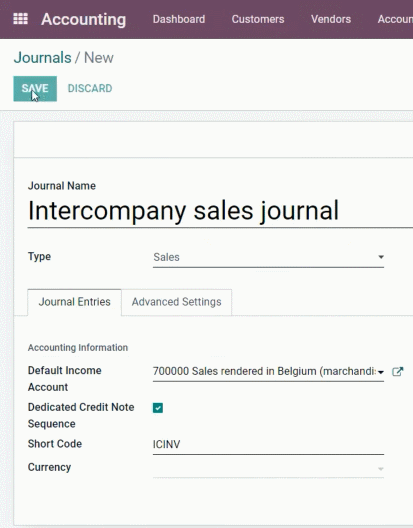The height and width of the screenshot is (528, 413).
Task: Open the Dashboard menu
Action: click(179, 19)
